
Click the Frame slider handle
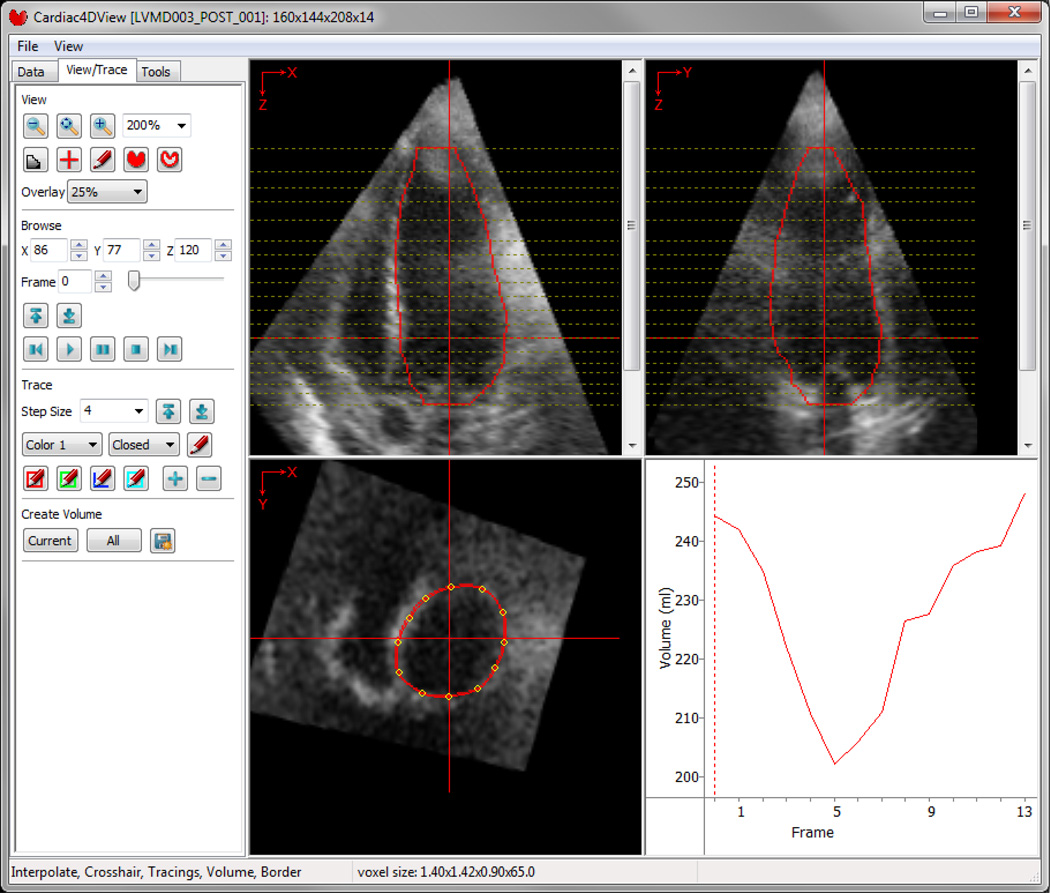[134, 283]
